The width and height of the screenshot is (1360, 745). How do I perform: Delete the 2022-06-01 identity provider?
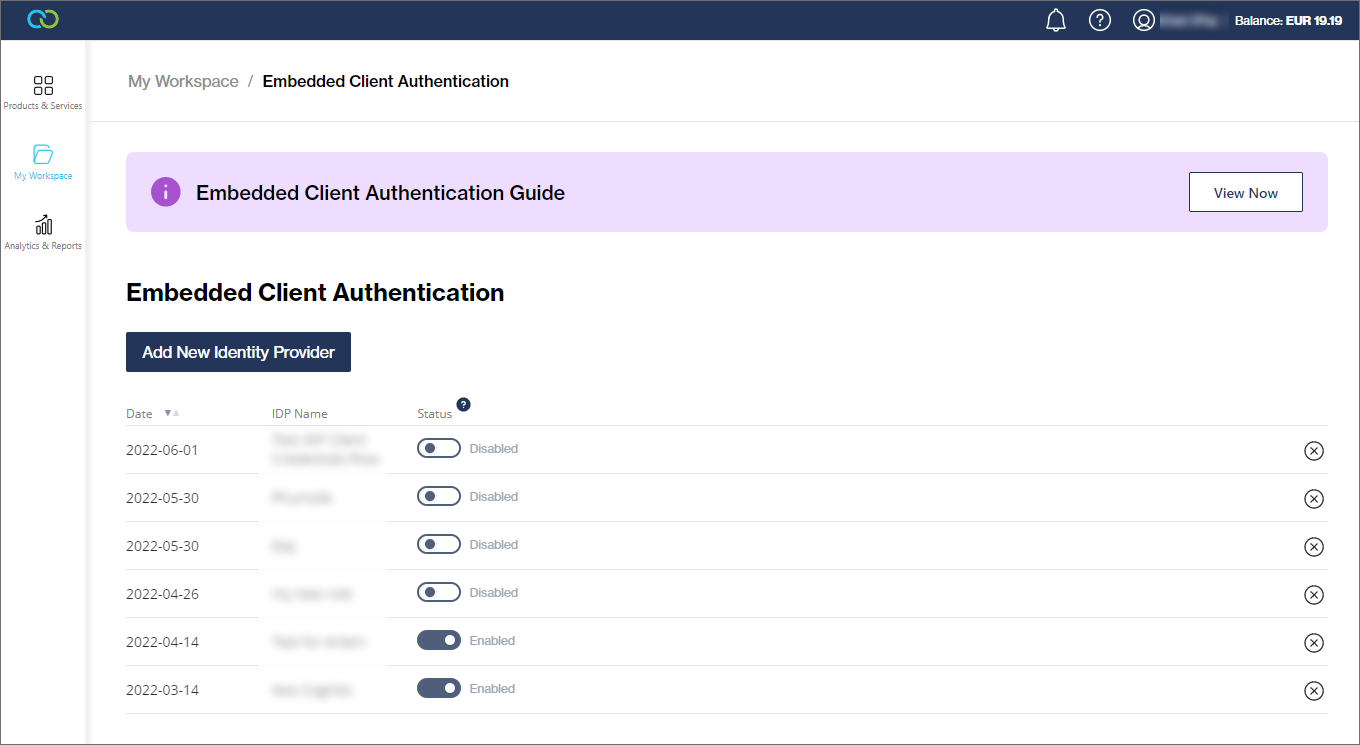1314,451
